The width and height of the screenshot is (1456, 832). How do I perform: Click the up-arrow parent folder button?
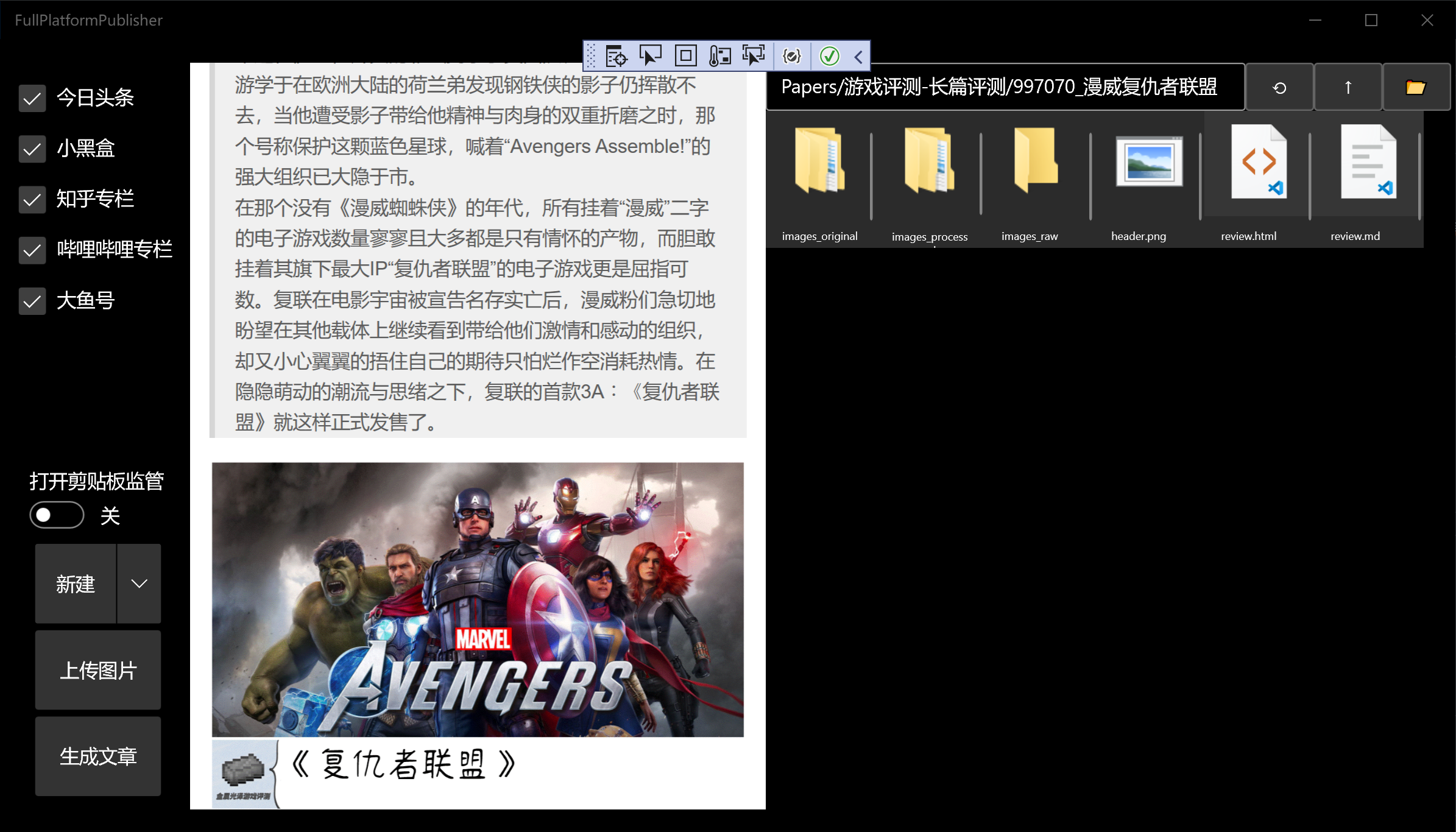coord(1348,88)
